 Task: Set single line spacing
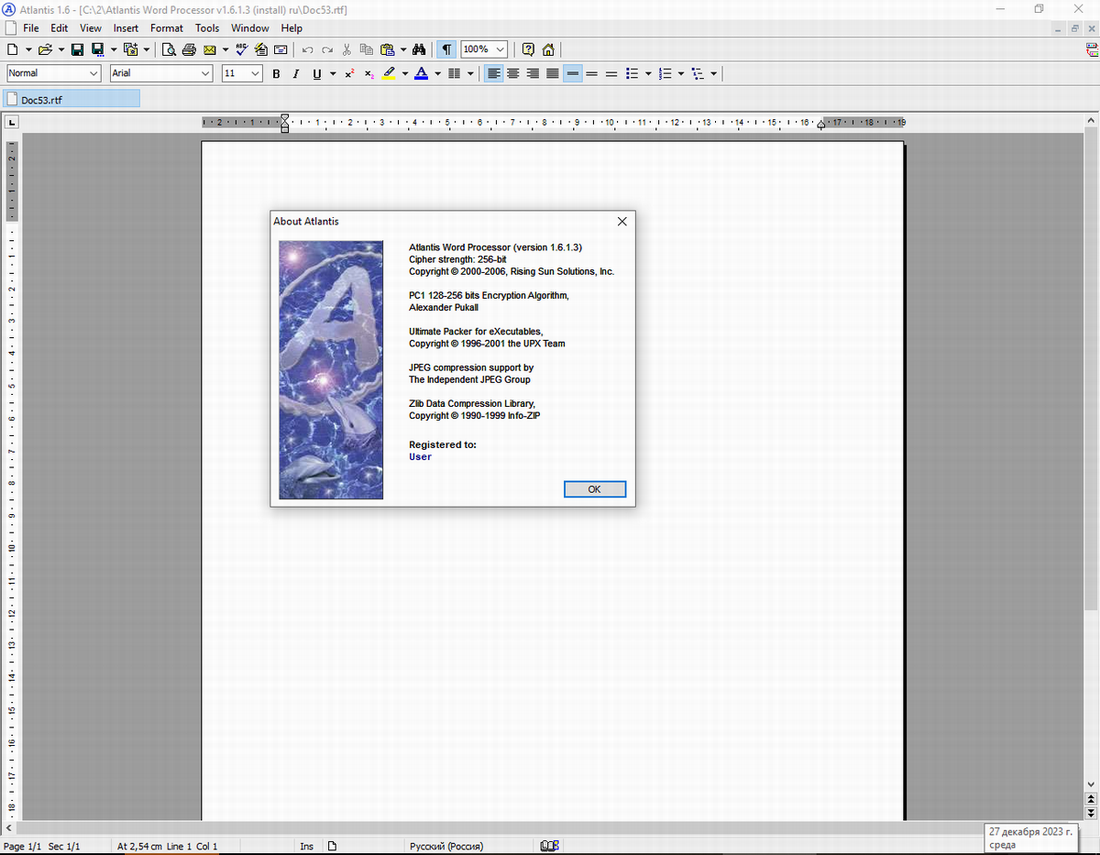[x=573, y=74]
